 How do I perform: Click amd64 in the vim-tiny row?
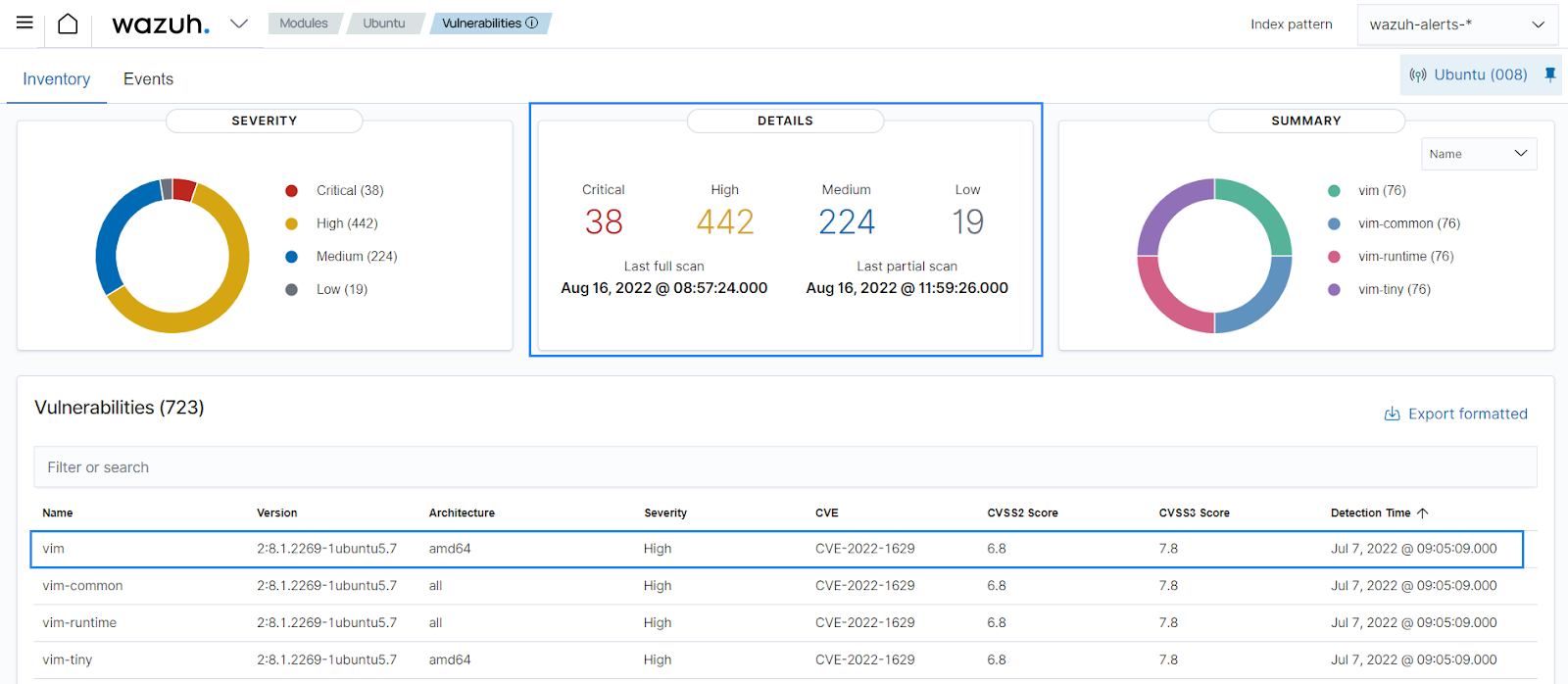450,660
